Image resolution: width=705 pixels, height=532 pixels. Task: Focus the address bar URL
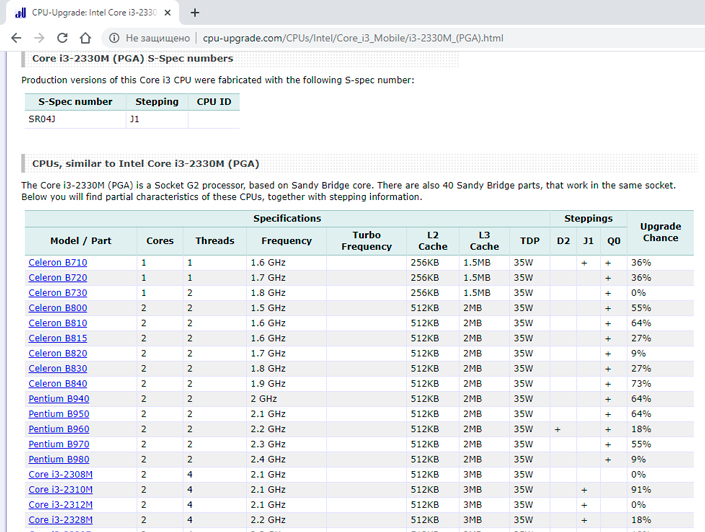click(353, 38)
